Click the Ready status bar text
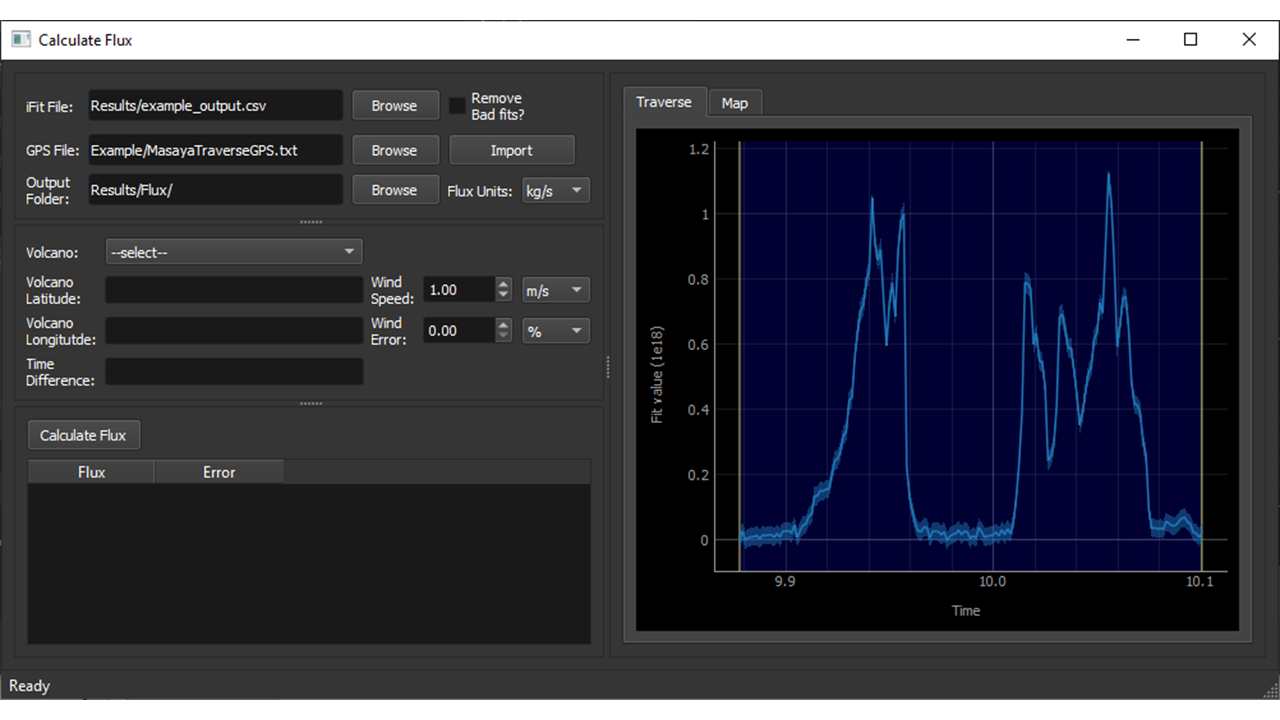 29,686
